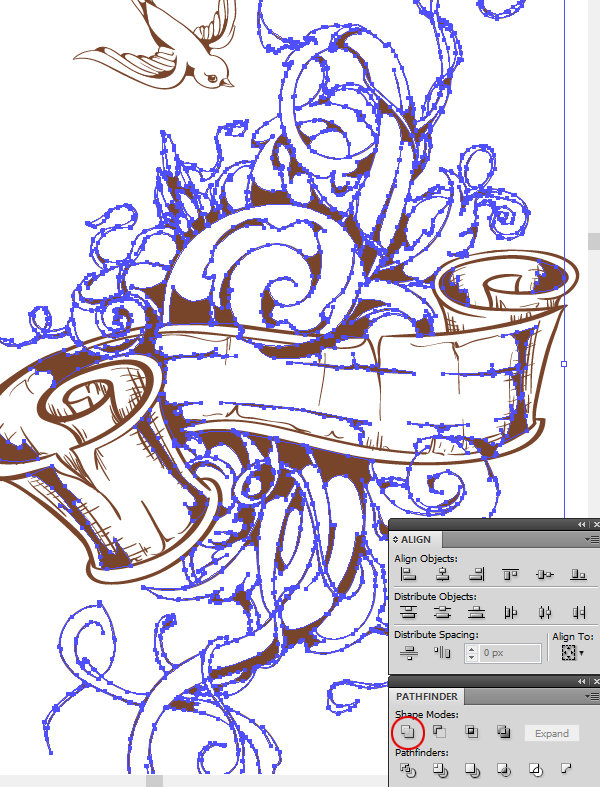Click Vertical Align Bottom icon
Image resolution: width=600 pixels, height=787 pixels.
[x=578, y=574]
